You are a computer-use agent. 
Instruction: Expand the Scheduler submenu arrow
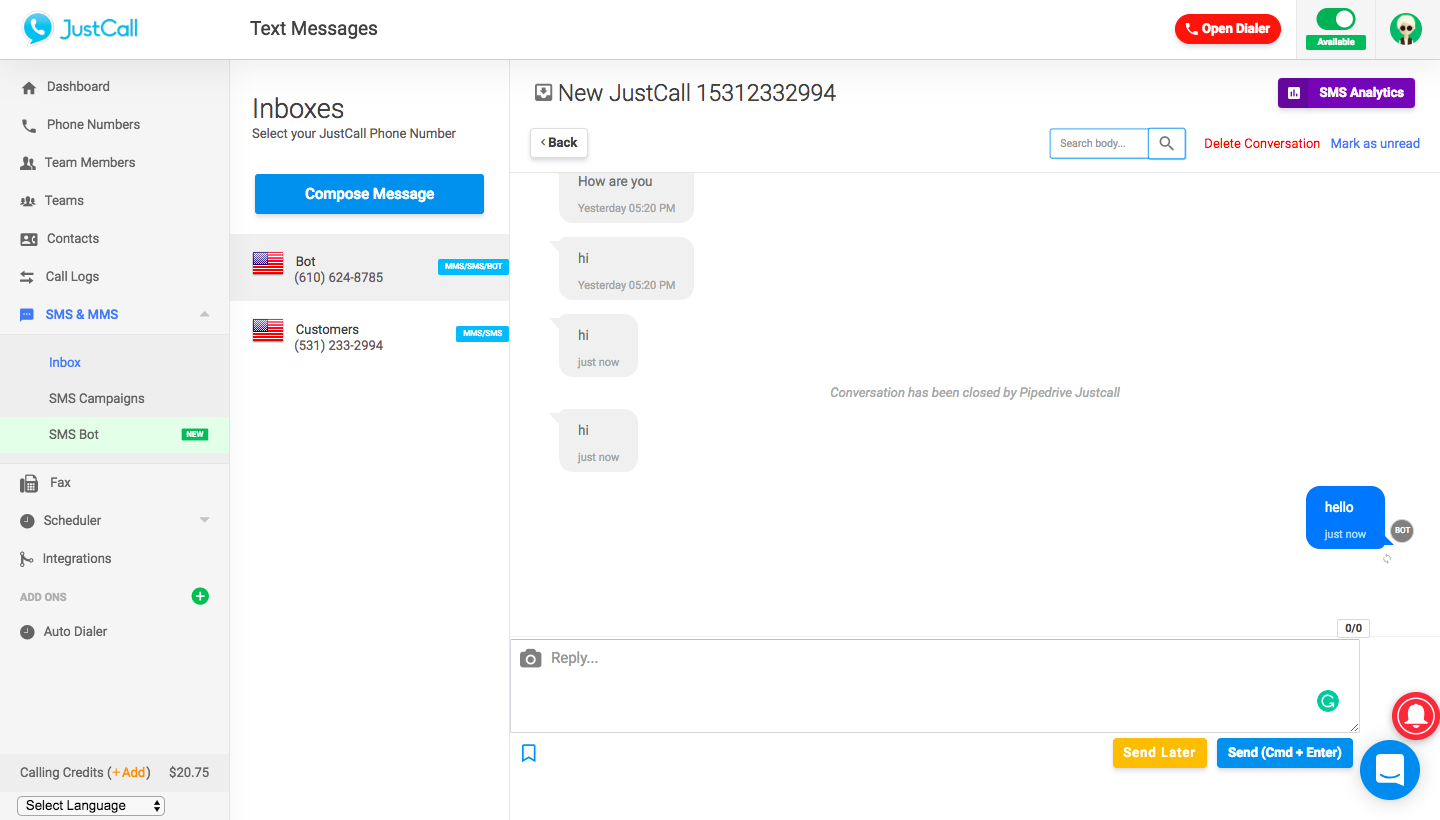tap(205, 520)
